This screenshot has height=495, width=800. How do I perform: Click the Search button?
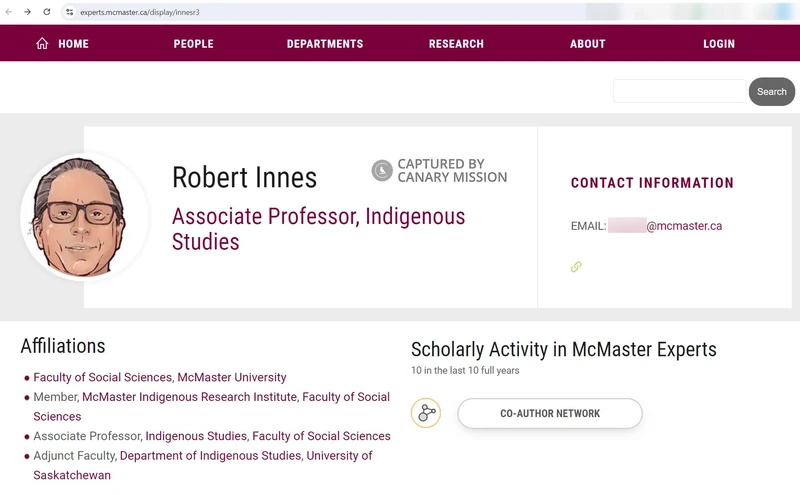tap(771, 91)
